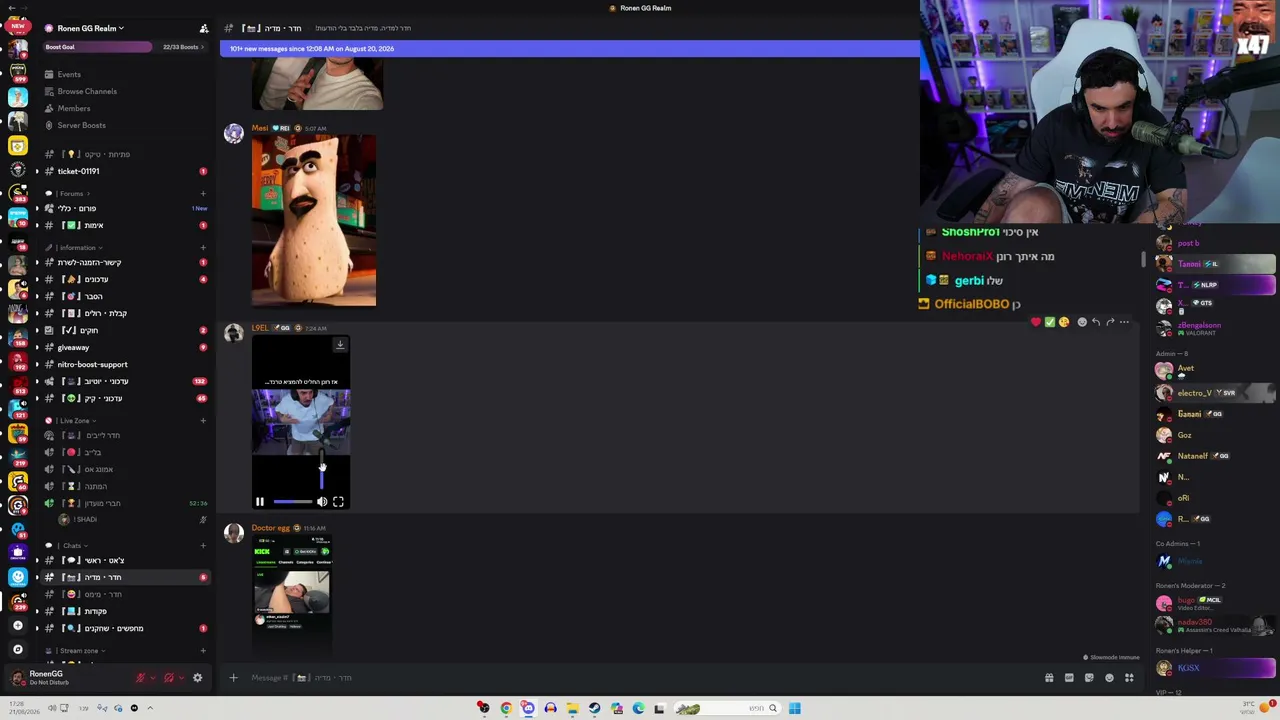Screen dimensions: 1280x720
Task: Open the apps launcher in message bar
Action: [1129, 678]
